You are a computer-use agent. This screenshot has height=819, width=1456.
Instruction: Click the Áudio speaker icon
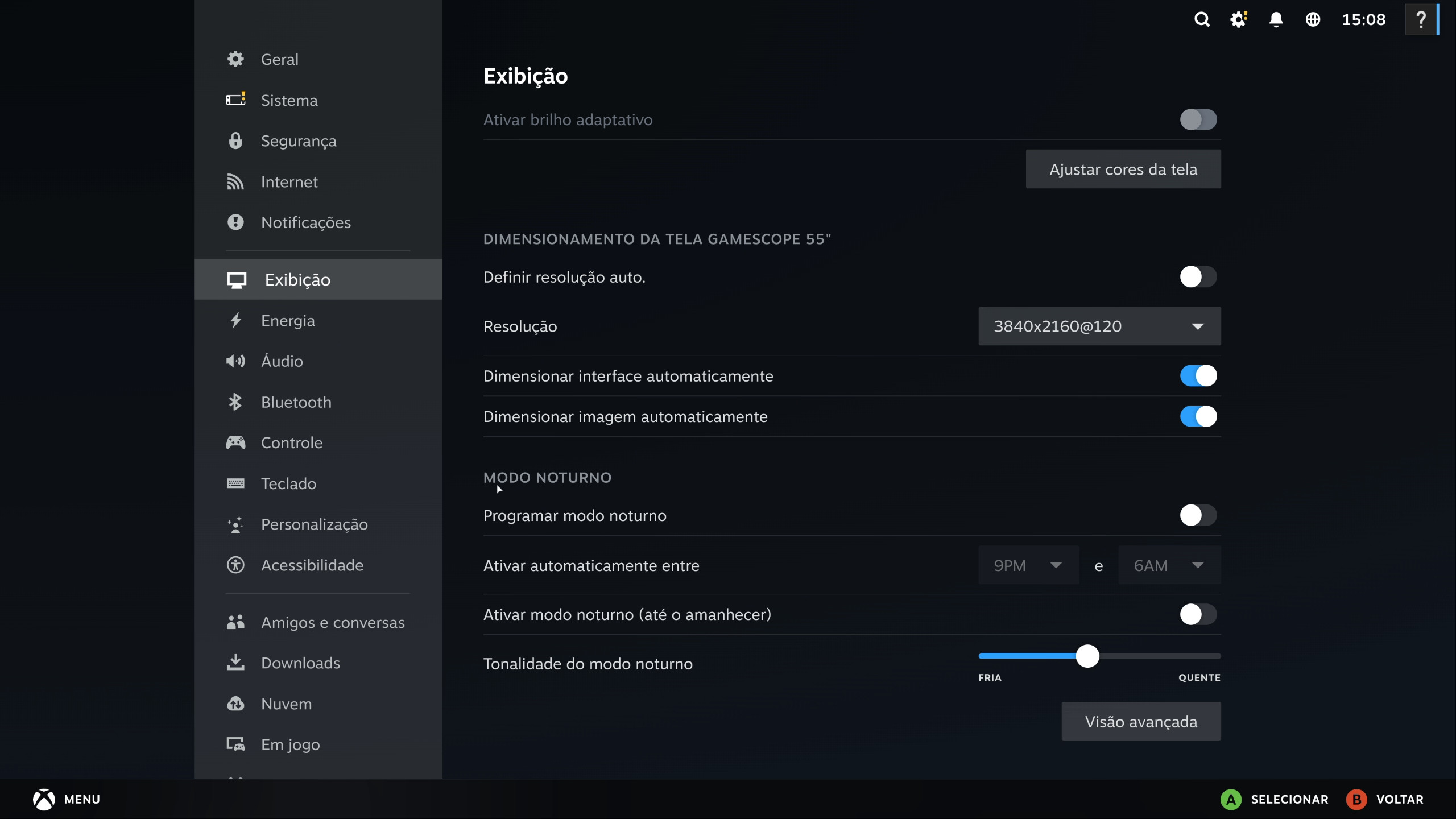[x=236, y=361]
